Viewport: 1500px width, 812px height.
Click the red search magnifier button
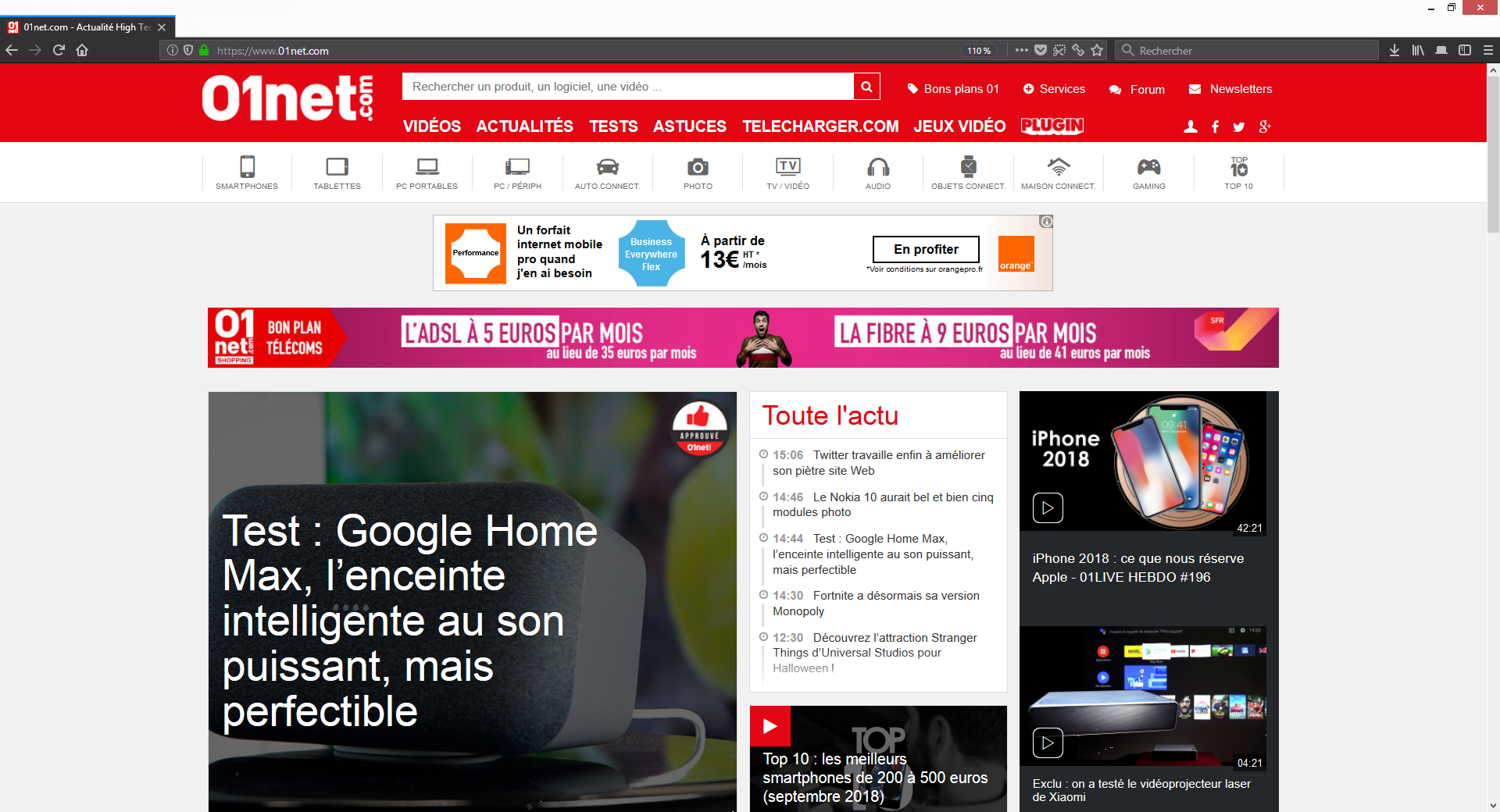point(866,87)
